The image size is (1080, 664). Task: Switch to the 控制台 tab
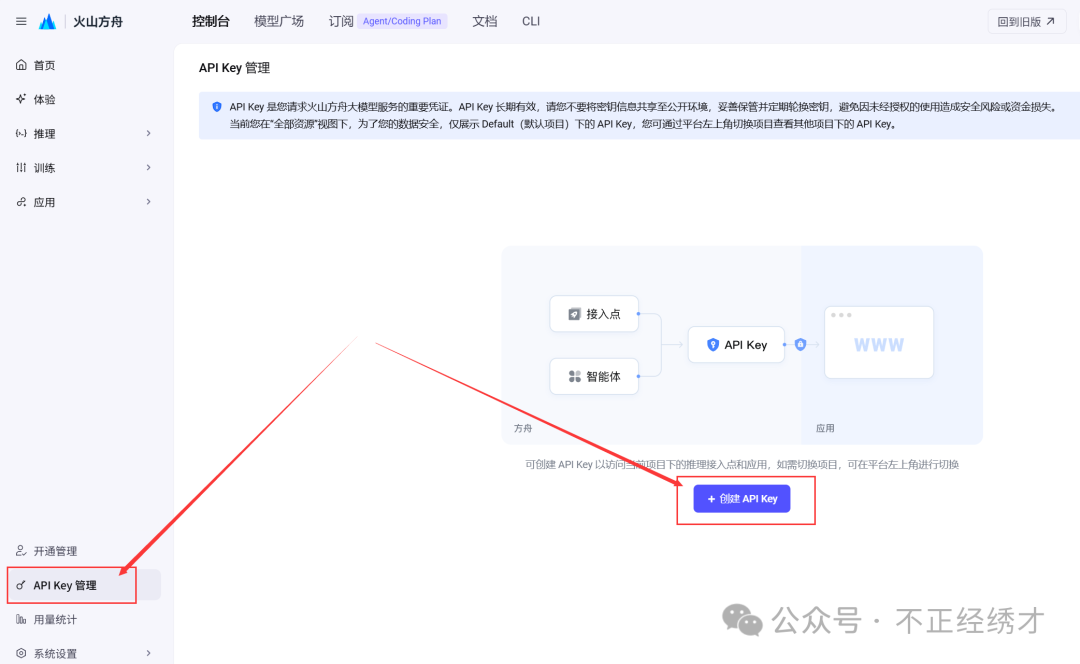click(x=211, y=21)
